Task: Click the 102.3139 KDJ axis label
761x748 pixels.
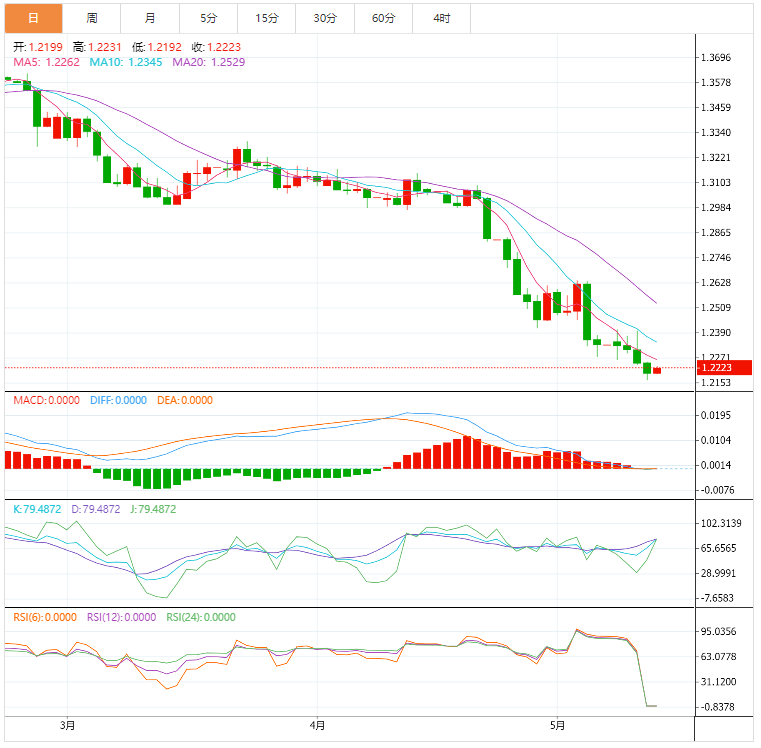Action: 721,523
